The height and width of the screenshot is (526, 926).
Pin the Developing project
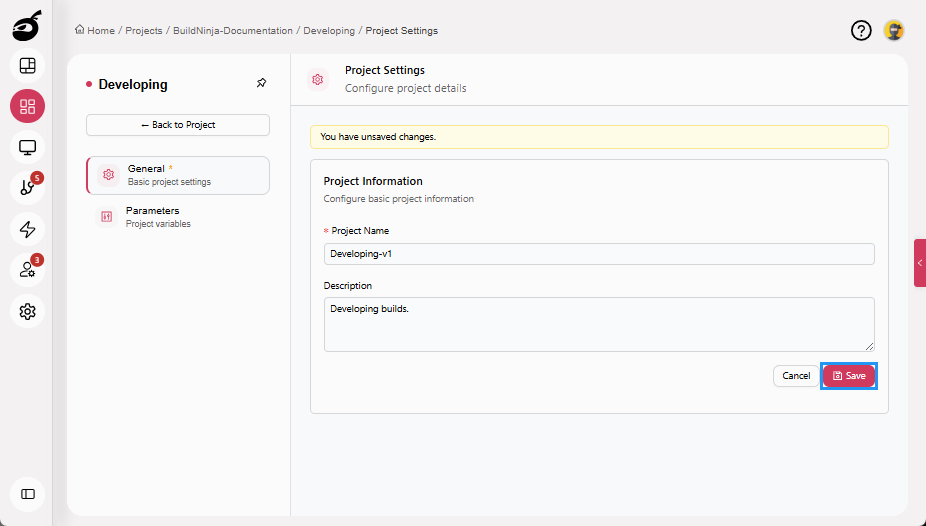click(x=262, y=83)
